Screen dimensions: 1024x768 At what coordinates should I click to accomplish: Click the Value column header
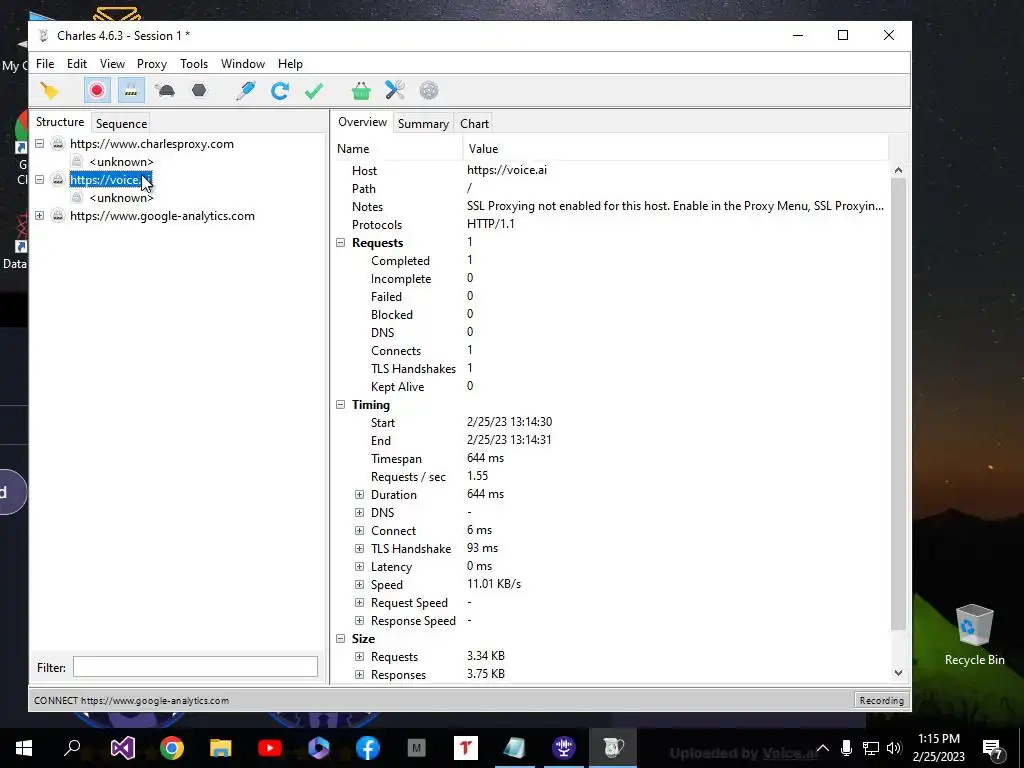pos(675,149)
